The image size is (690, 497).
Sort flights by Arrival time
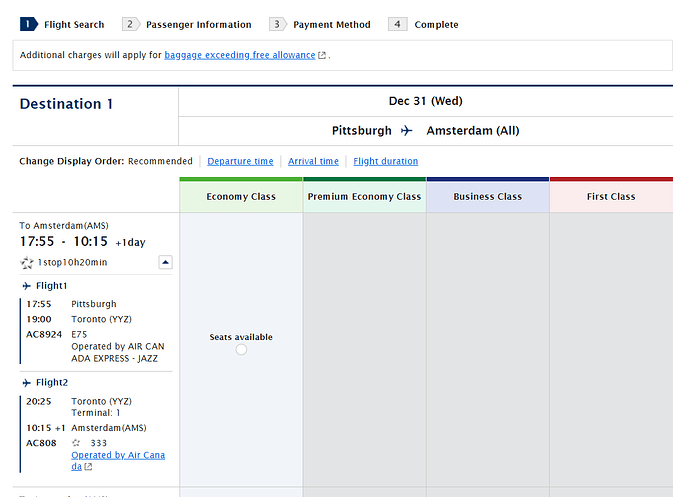point(313,161)
